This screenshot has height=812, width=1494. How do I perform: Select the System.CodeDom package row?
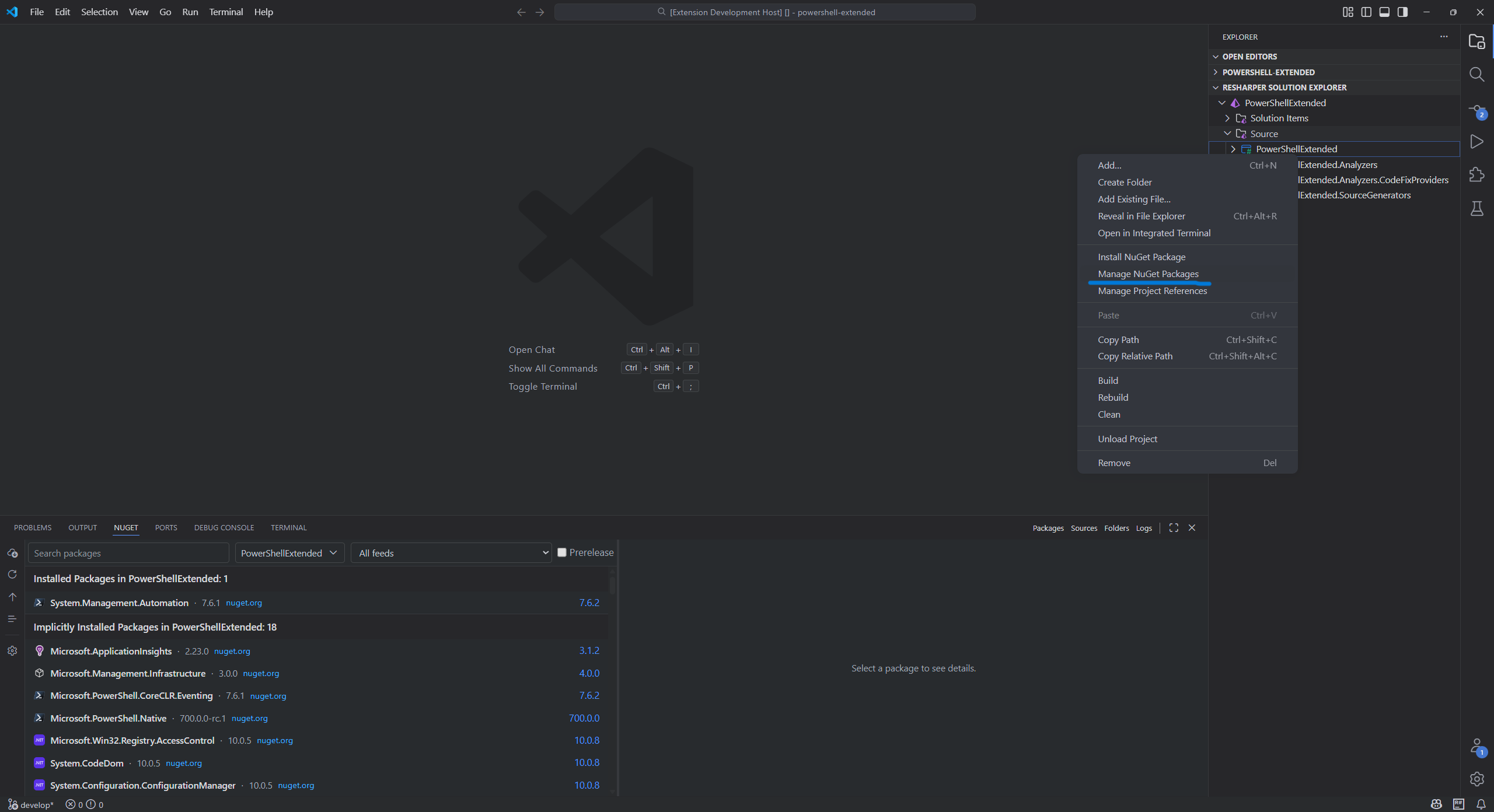(317, 763)
